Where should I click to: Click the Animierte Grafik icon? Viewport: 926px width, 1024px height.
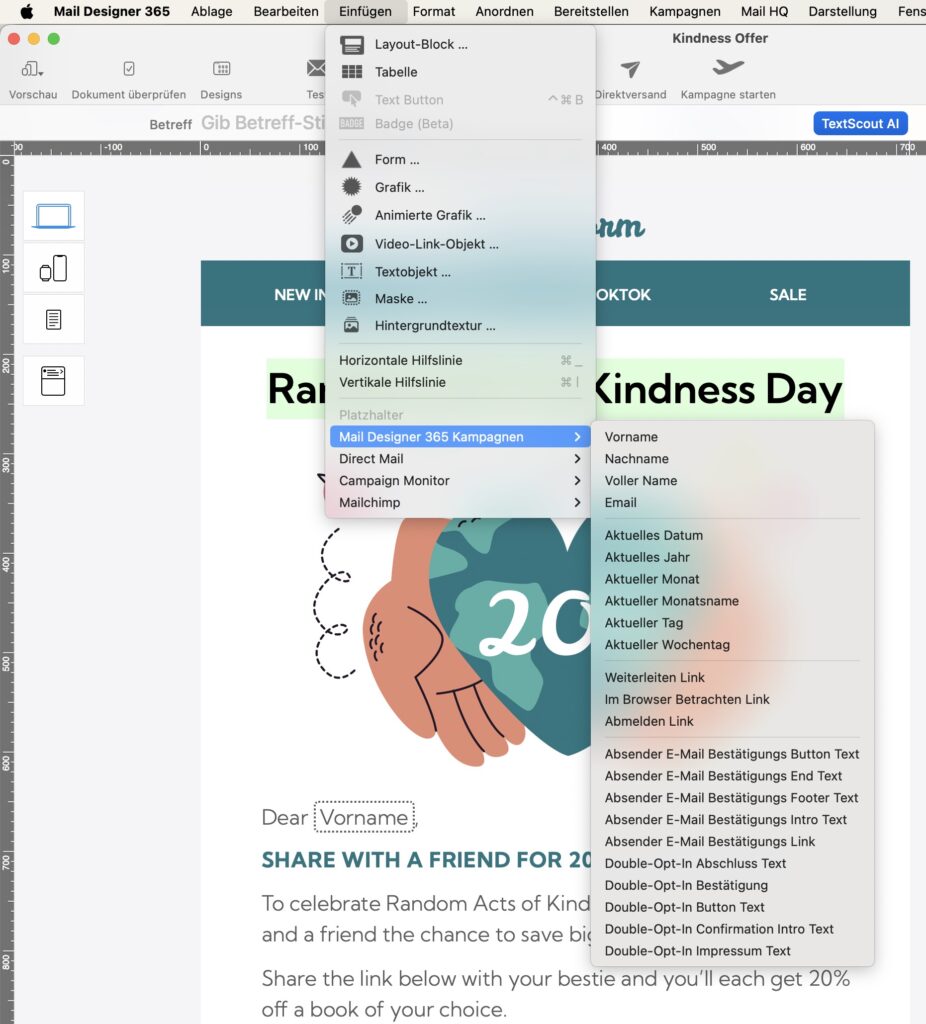pos(351,215)
